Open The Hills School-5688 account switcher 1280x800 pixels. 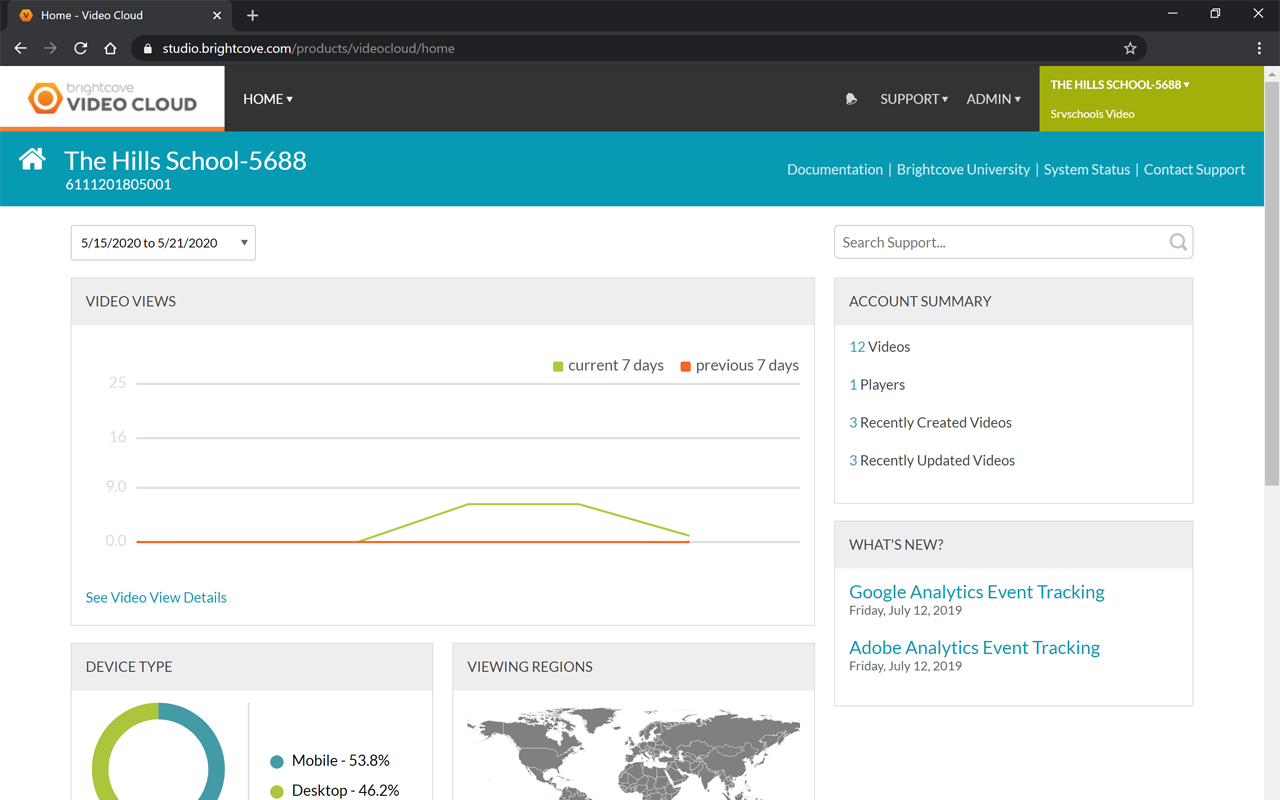point(1120,85)
